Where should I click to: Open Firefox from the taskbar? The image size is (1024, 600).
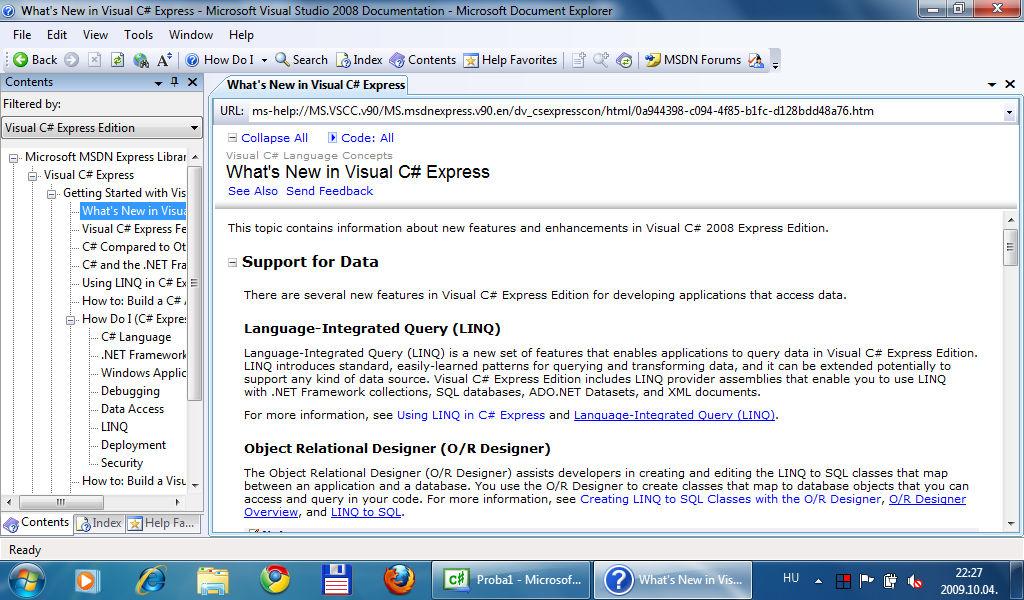[398, 580]
